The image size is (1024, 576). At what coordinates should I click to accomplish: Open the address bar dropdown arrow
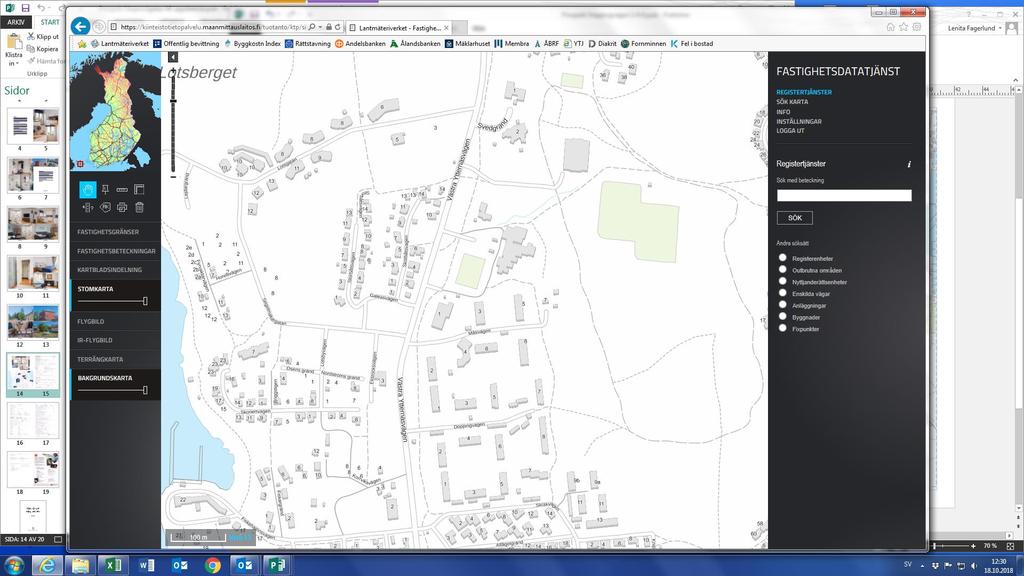click(x=320, y=27)
